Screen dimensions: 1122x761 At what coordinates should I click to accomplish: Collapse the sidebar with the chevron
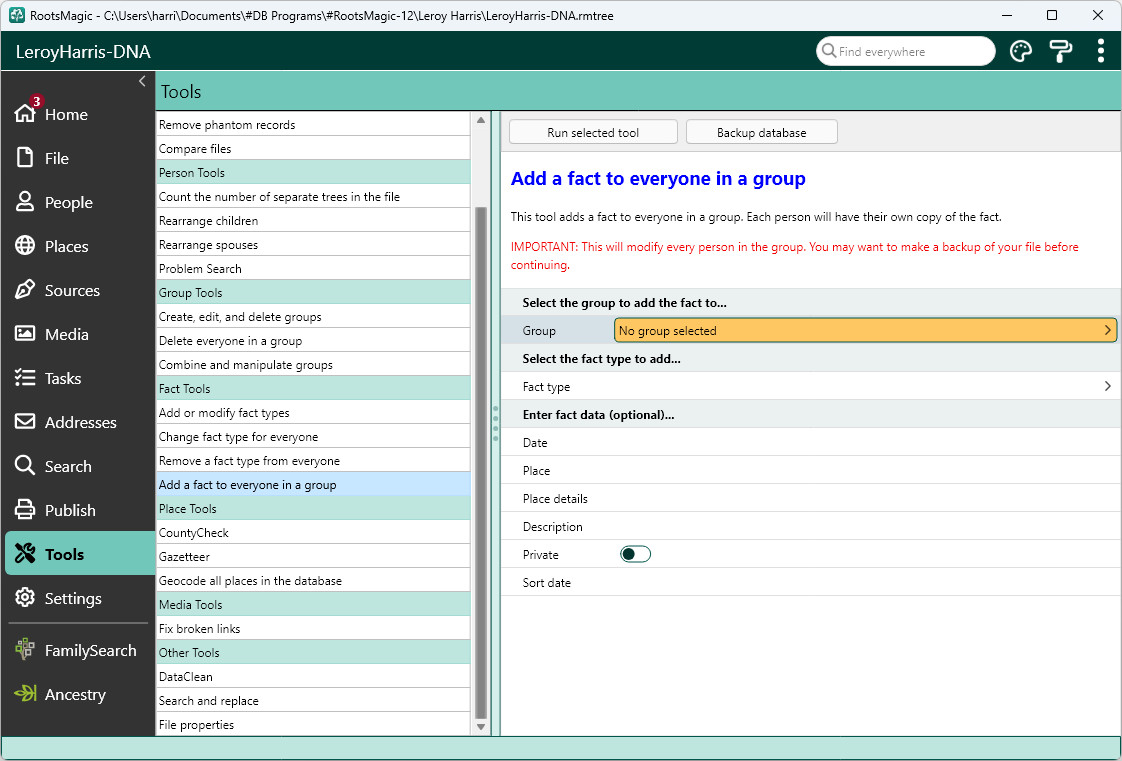click(x=142, y=81)
